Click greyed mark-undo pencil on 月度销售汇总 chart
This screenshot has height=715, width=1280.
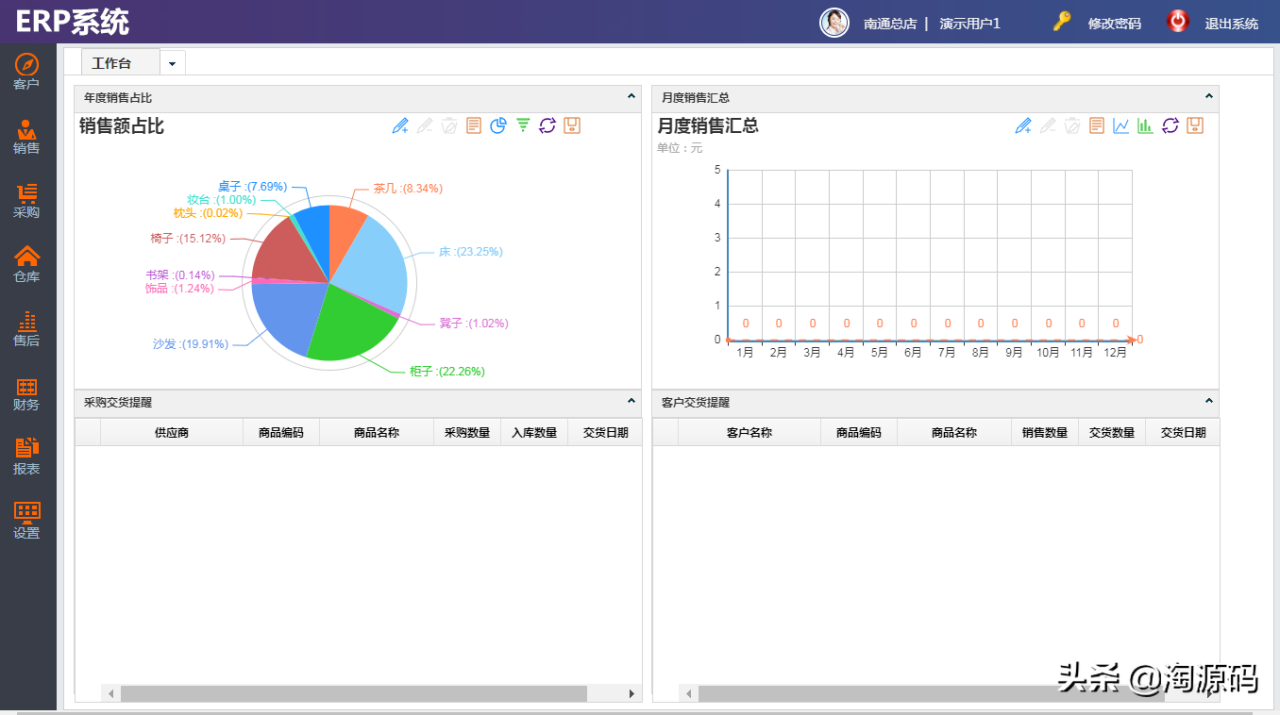tap(1048, 125)
